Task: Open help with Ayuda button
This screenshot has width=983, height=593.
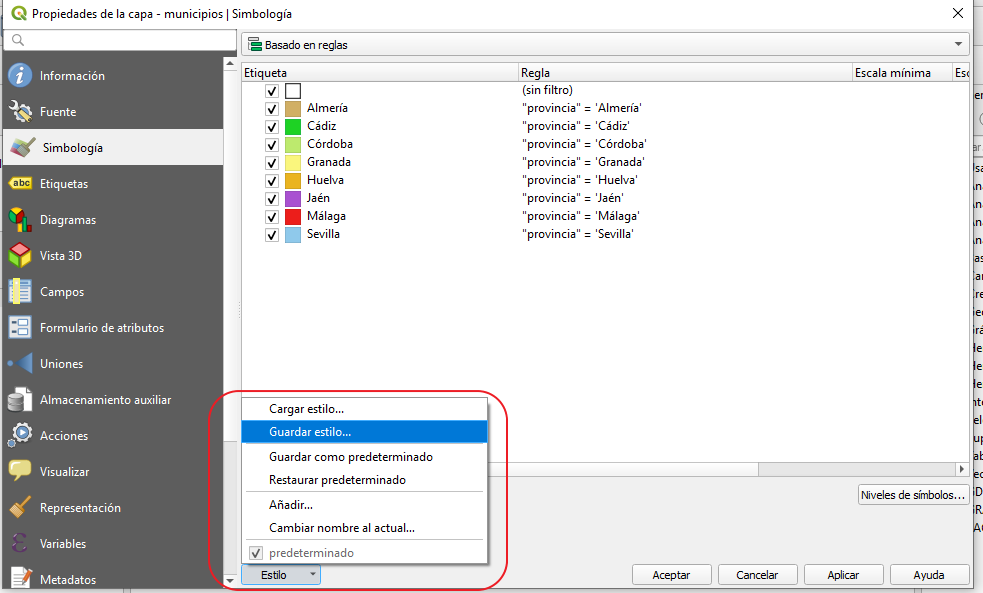Action: click(929, 575)
